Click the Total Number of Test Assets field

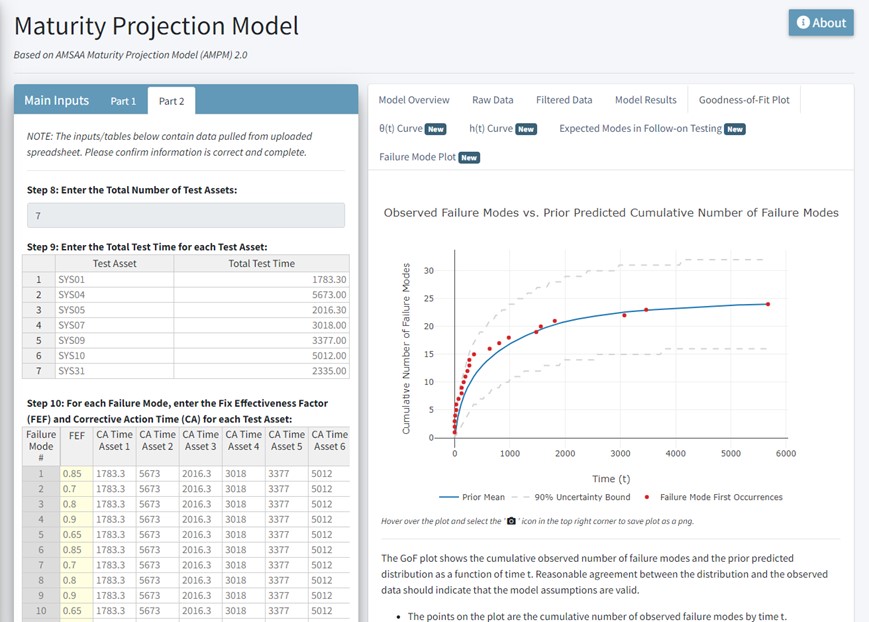(186, 216)
